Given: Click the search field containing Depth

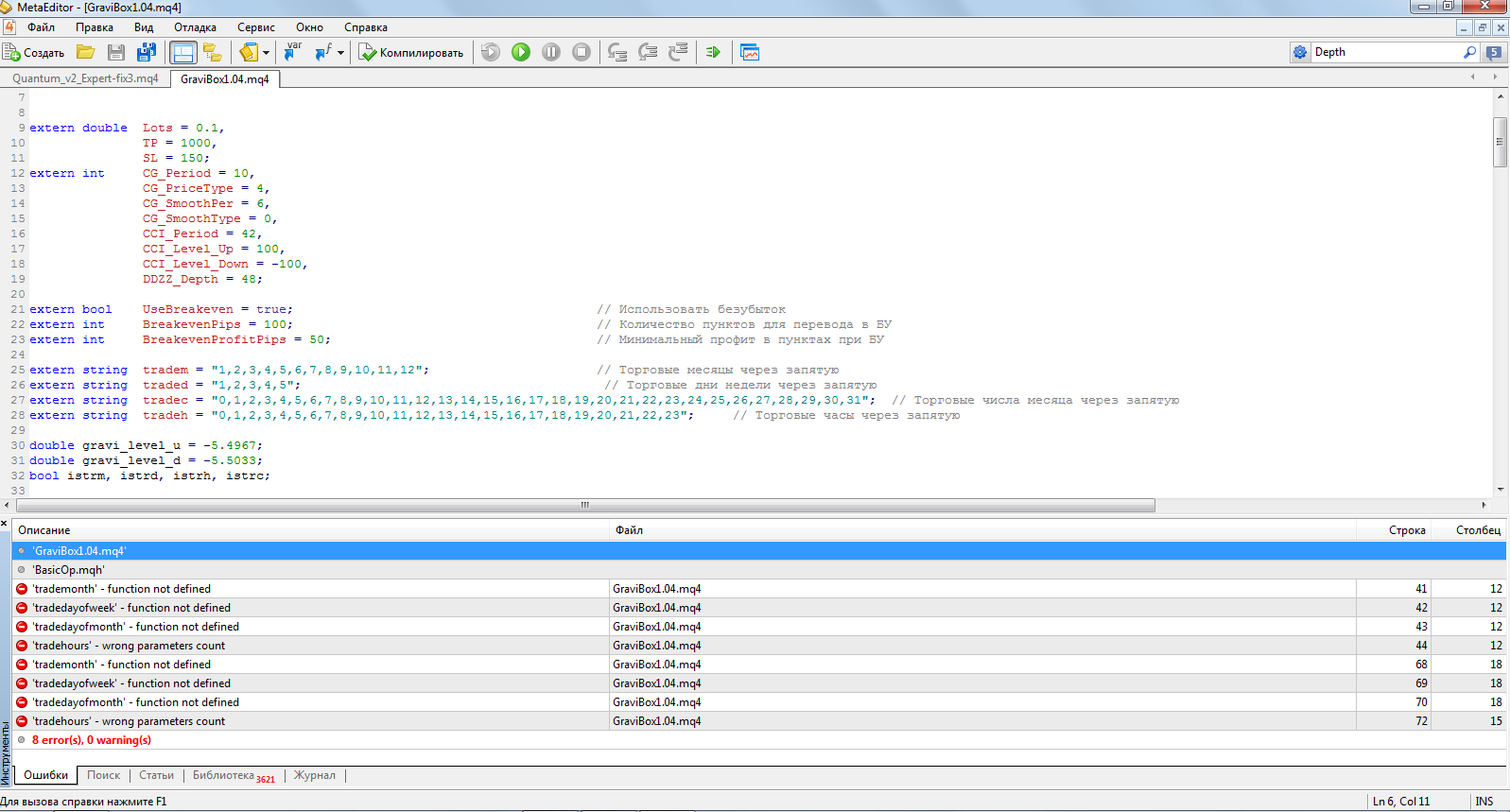Looking at the screenshot, I should point(1386,52).
